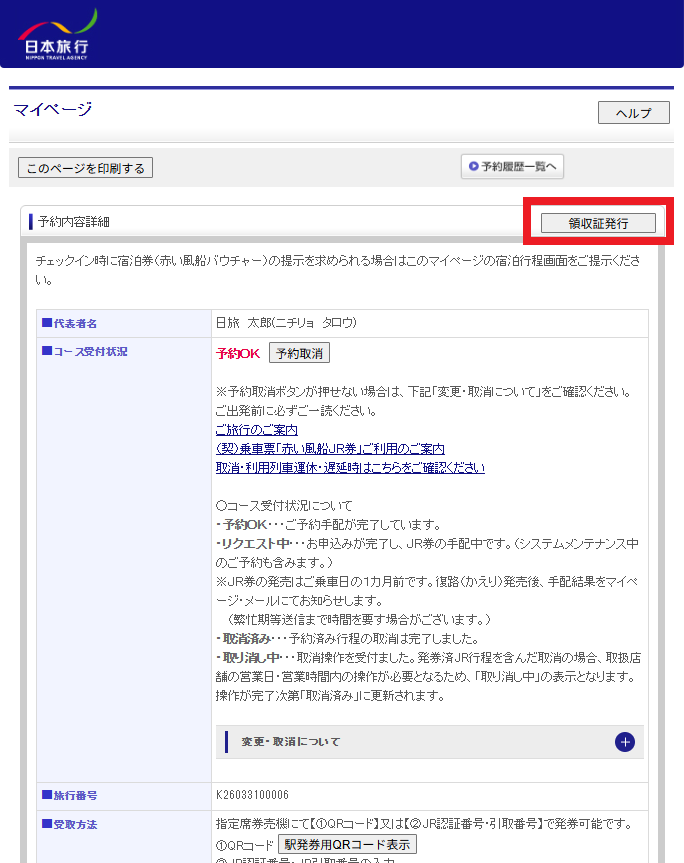This screenshot has height=863, width=684.
Task: Click the red 予約OK status text
Action: (238, 354)
